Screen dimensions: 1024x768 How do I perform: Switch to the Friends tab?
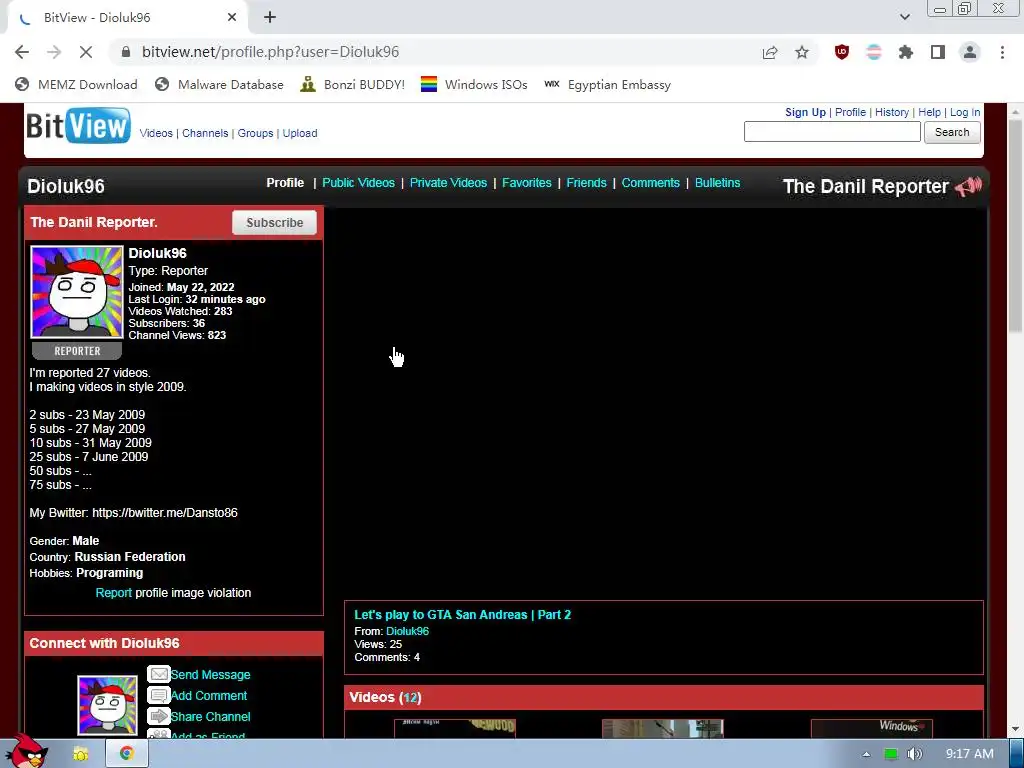pyautogui.click(x=586, y=183)
